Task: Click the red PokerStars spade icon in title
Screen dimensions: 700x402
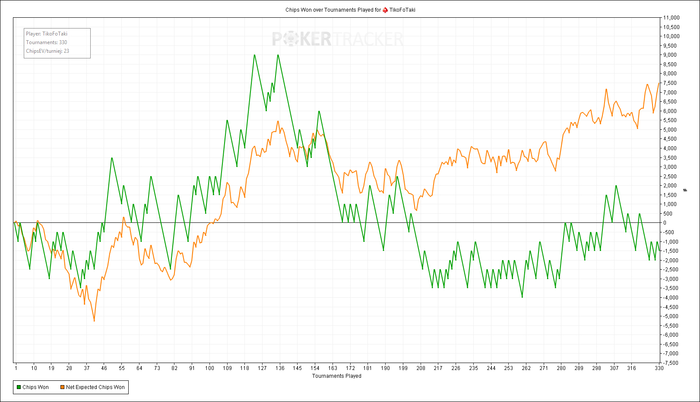Action: coord(385,9)
